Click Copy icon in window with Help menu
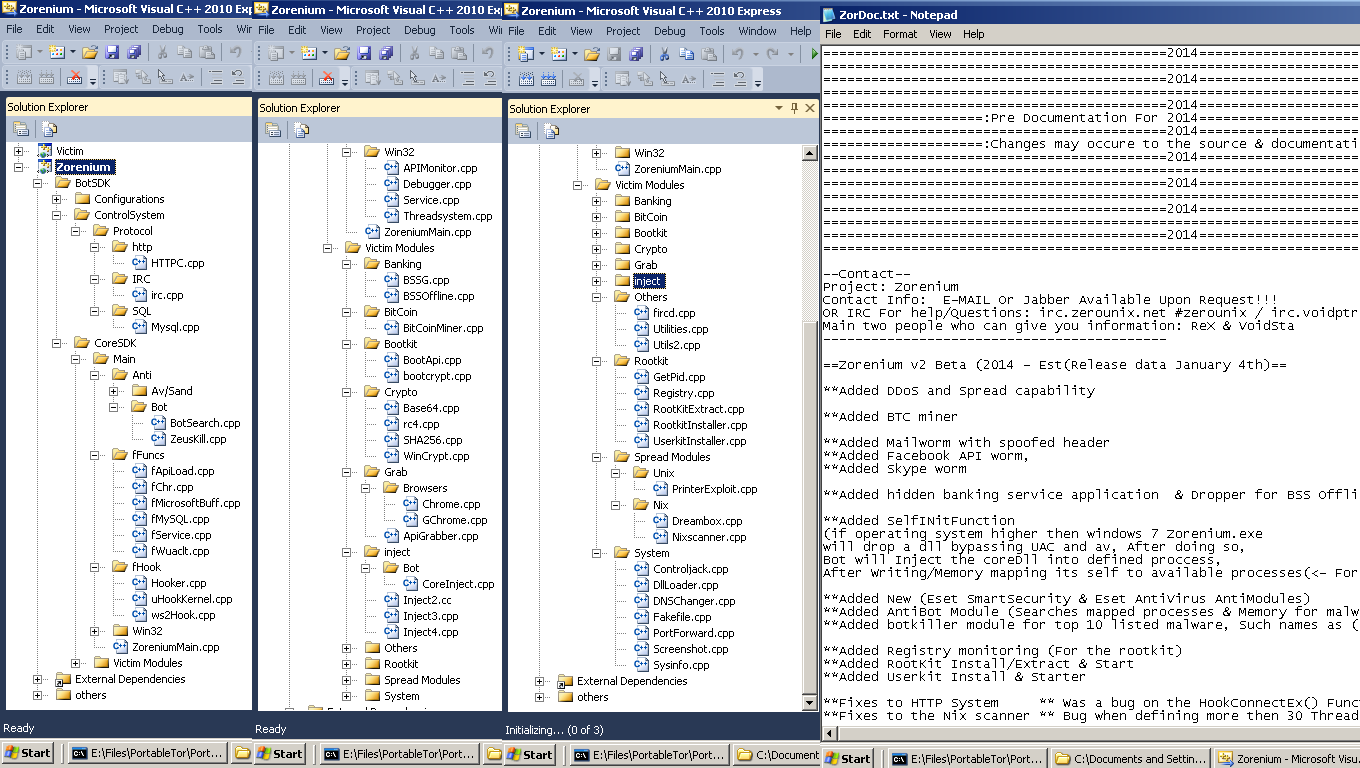The height and width of the screenshot is (768, 1360). tap(687, 53)
